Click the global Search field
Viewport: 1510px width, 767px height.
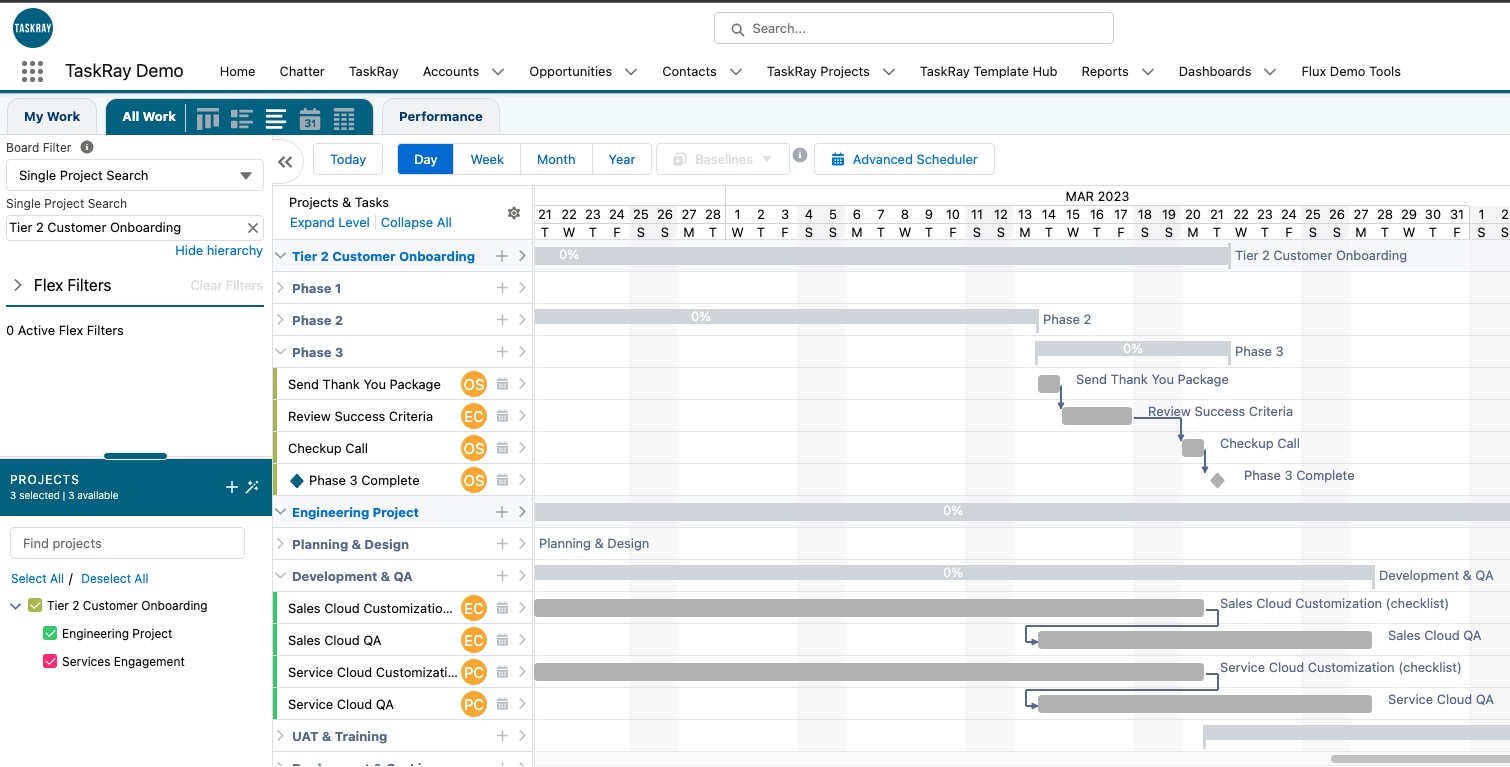coord(913,28)
